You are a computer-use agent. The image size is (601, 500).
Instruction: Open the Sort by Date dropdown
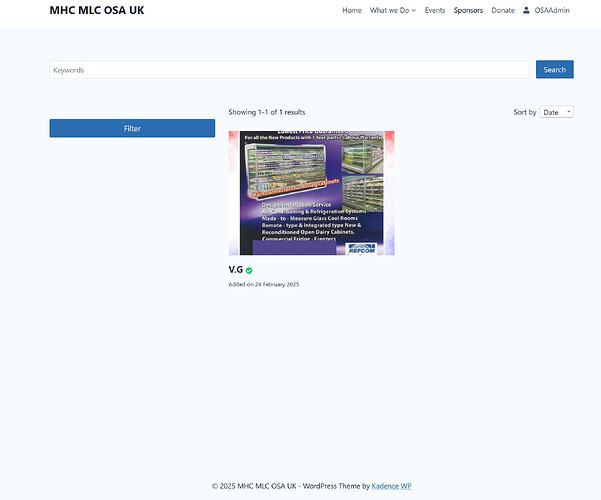556,112
